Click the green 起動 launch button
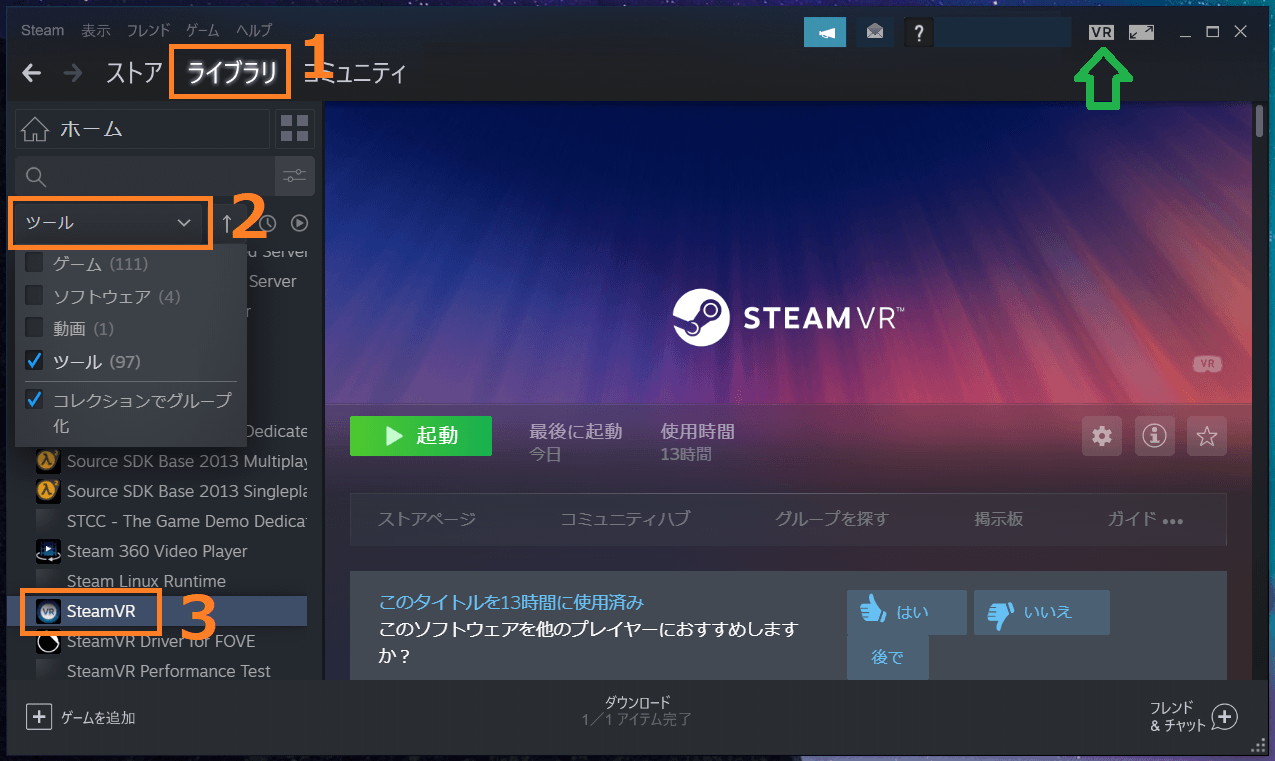Screen dimensions: 1275x761 (421, 436)
